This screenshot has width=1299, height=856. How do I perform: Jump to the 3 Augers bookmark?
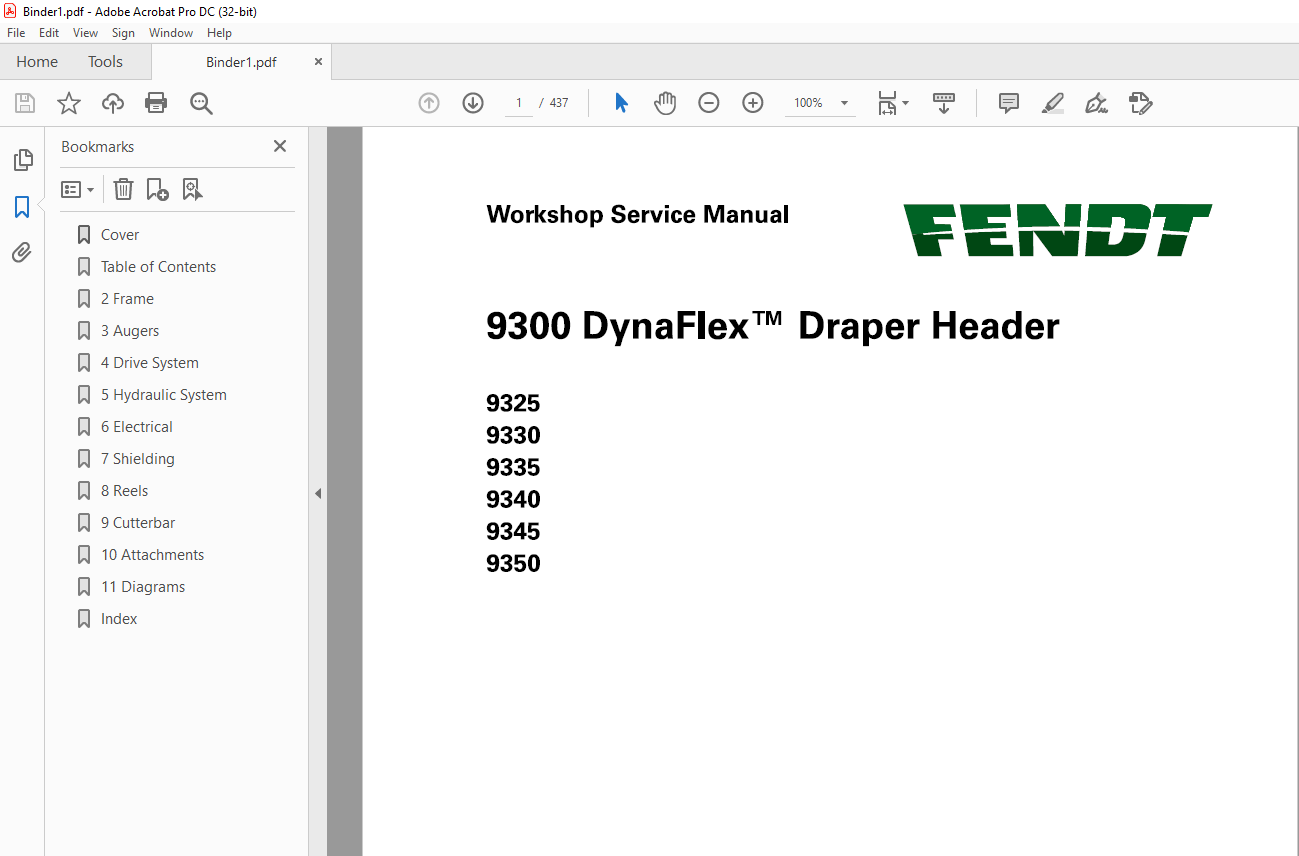point(130,331)
